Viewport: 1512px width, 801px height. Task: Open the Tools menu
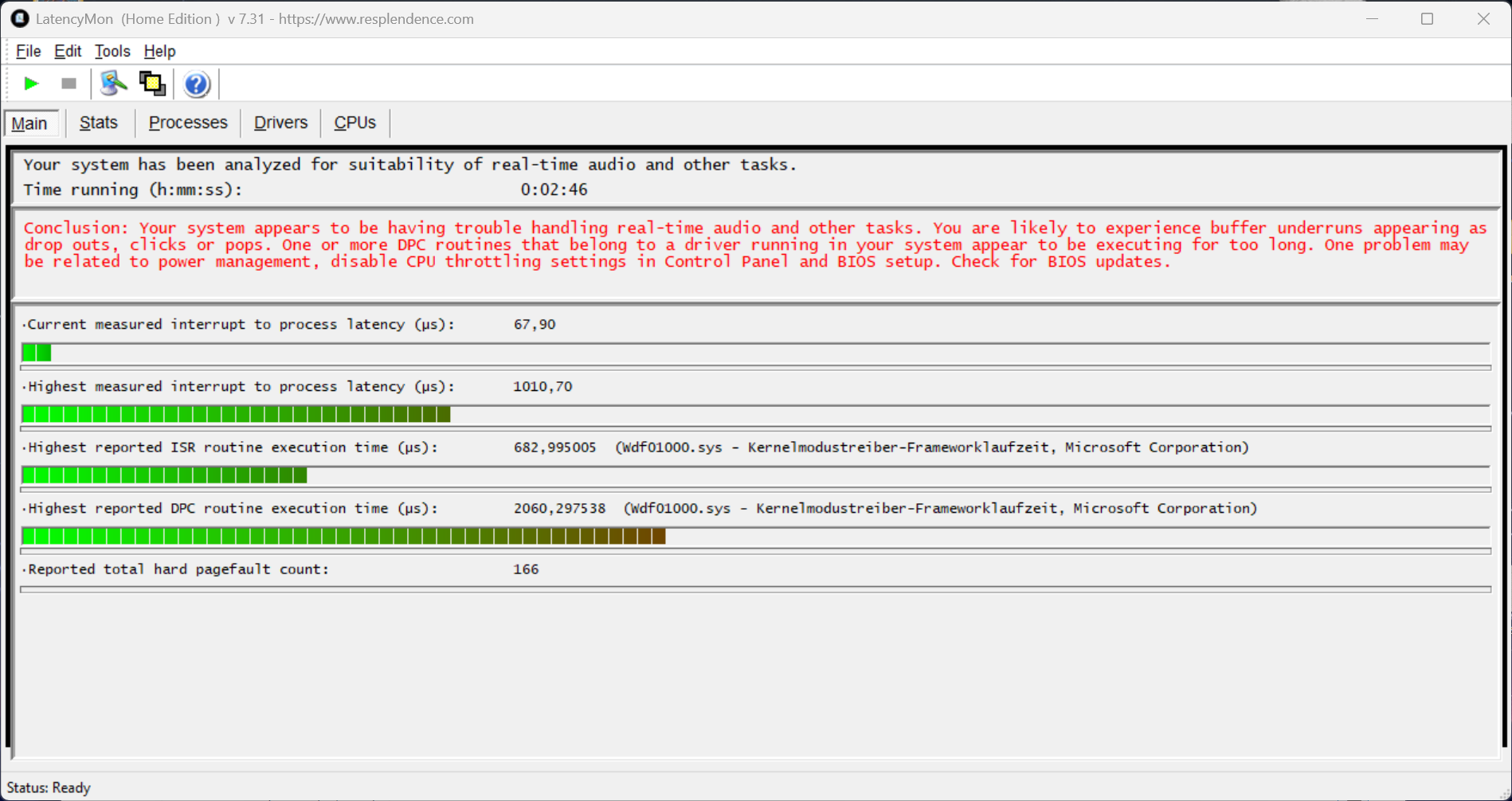tap(112, 51)
